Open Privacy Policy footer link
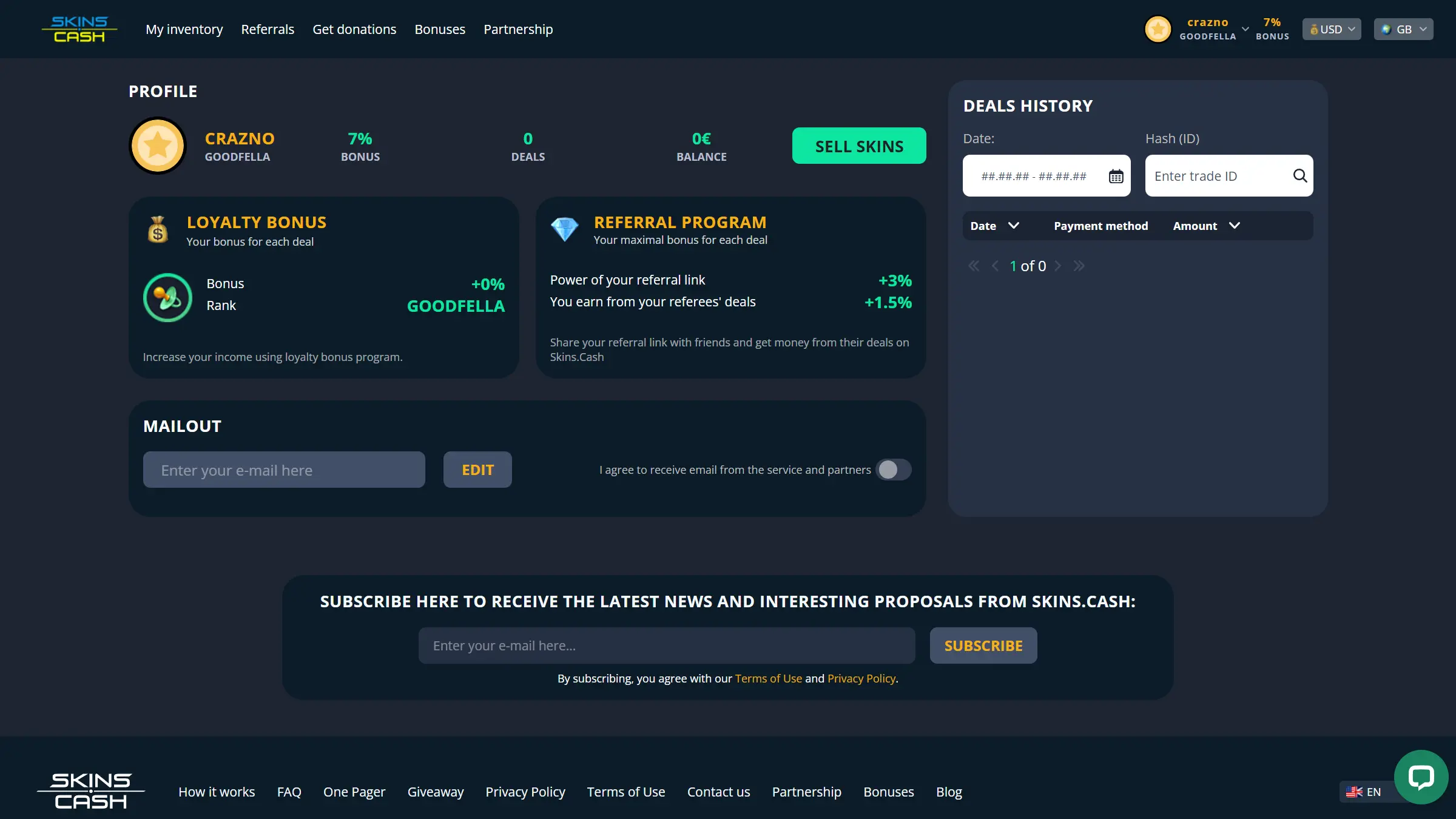 point(525,792)
